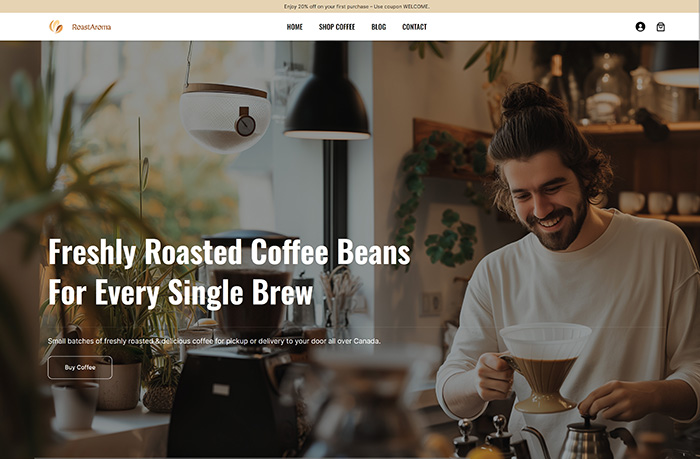Click the RoastAroma brand name text

tap(92, 27)
